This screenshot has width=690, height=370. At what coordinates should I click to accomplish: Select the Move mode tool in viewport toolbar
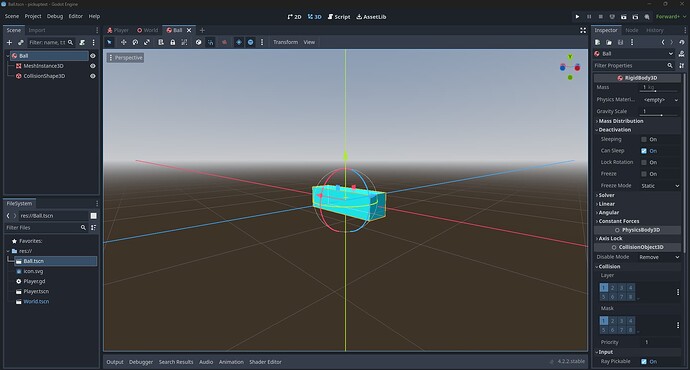point(123,42)
